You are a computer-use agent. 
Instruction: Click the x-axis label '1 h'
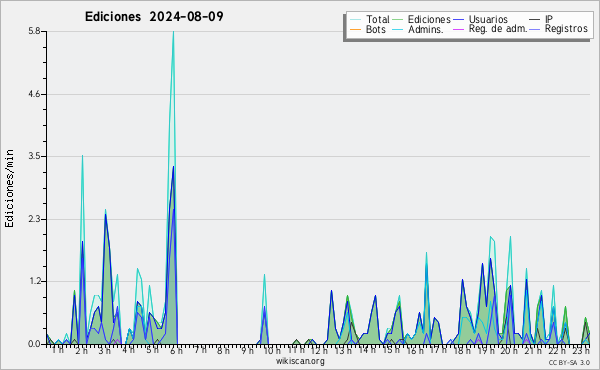point(58,350)
